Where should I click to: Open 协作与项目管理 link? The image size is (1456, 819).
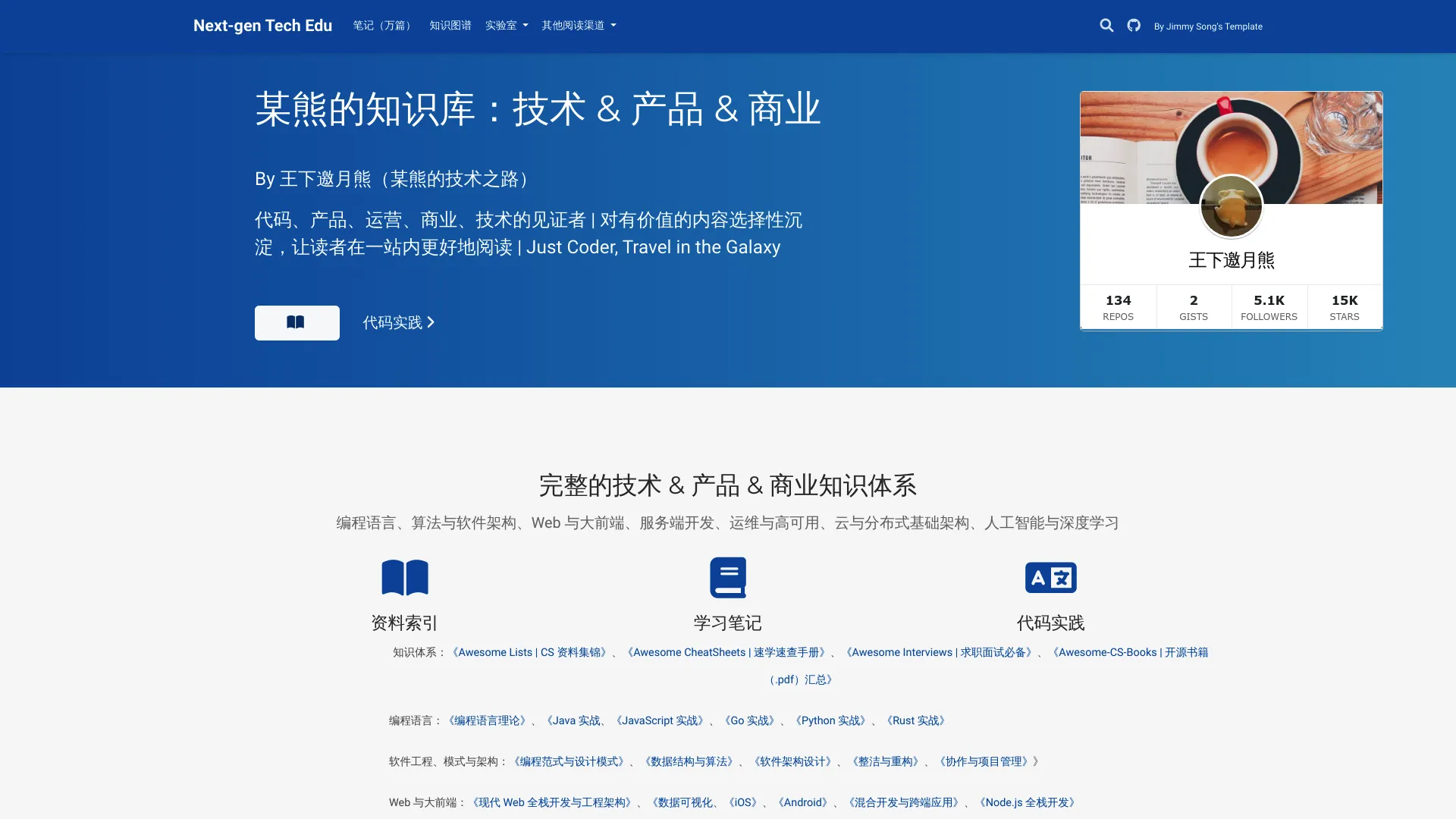[984, 761]
